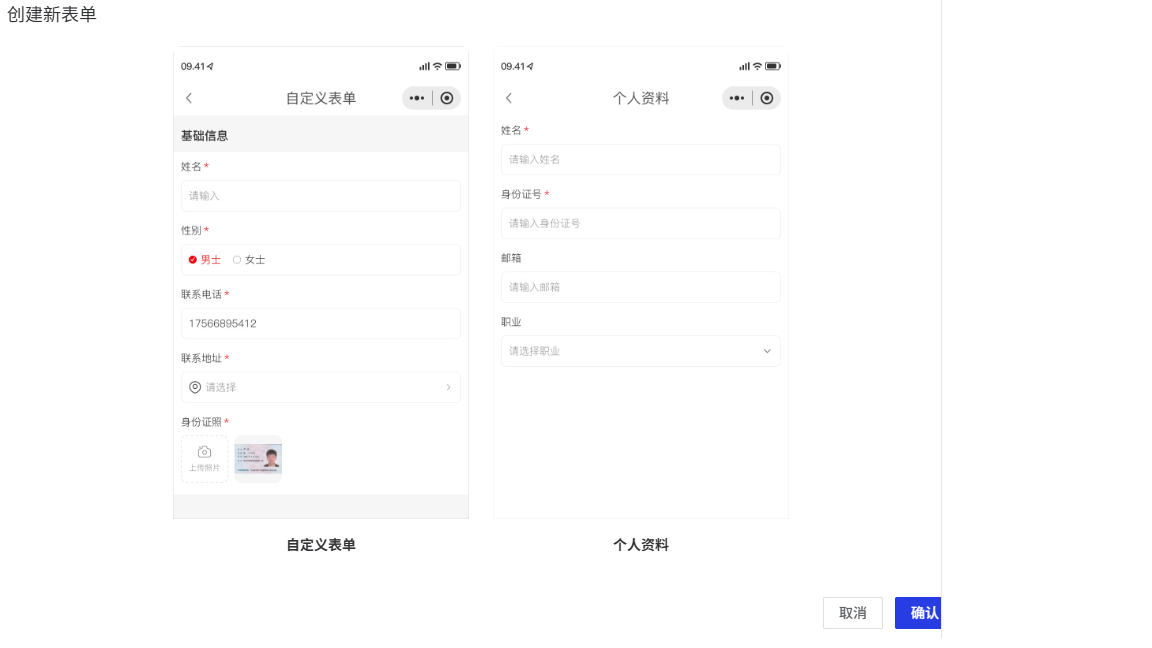The width and height of the screenshot is (1152, 648).
Task: Click the location pin icon in 联系地址
Action: pyautogui.click(x=195, y=387)
